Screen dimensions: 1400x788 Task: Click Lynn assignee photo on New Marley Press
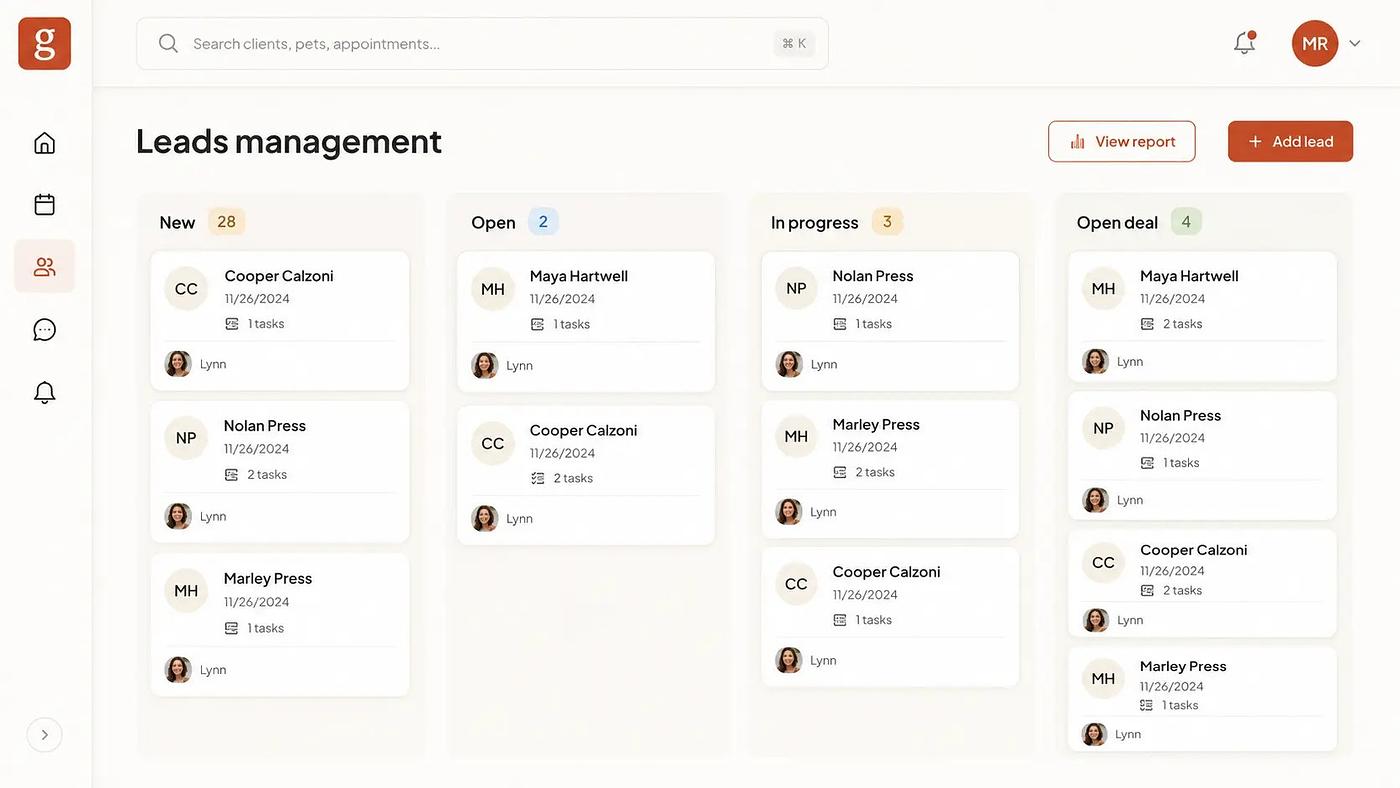click(x=178, y=670)
